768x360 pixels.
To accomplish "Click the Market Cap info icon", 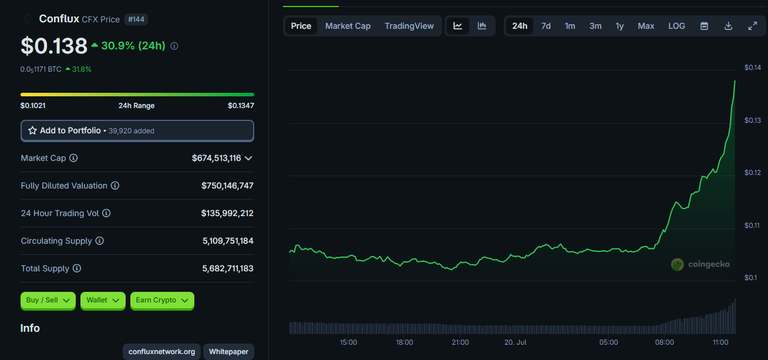I will click(x=73, y=158).
